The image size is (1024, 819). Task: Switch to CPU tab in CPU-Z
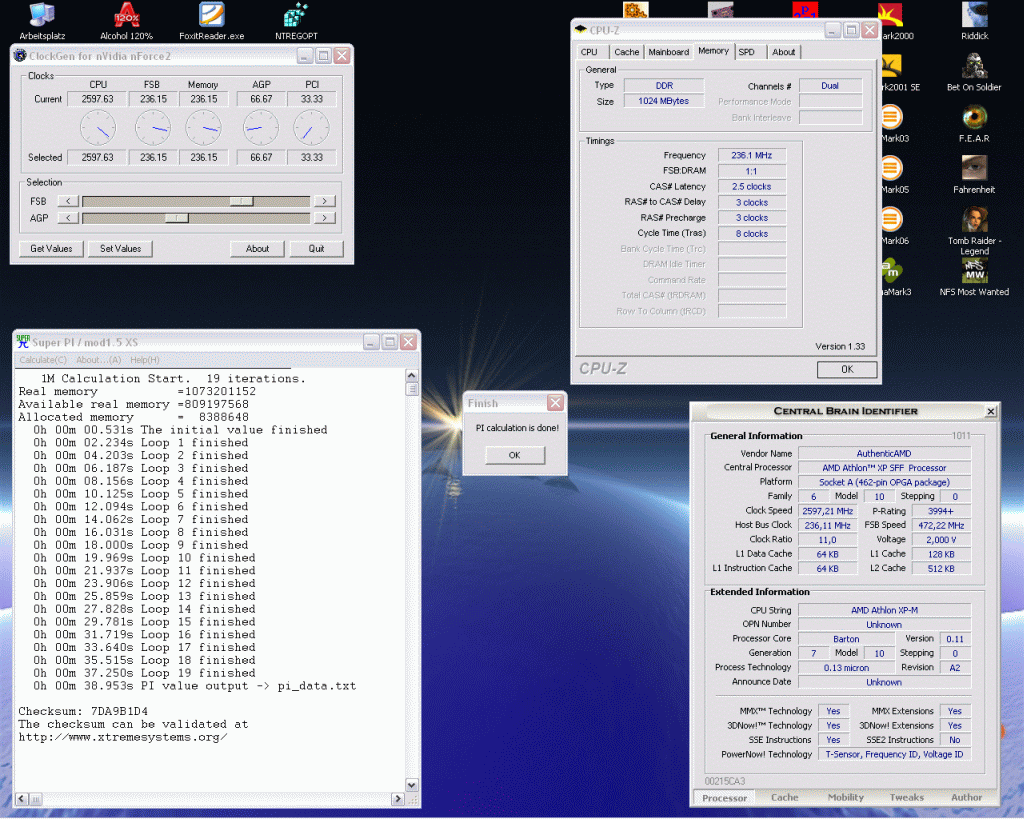coord(589,52)
